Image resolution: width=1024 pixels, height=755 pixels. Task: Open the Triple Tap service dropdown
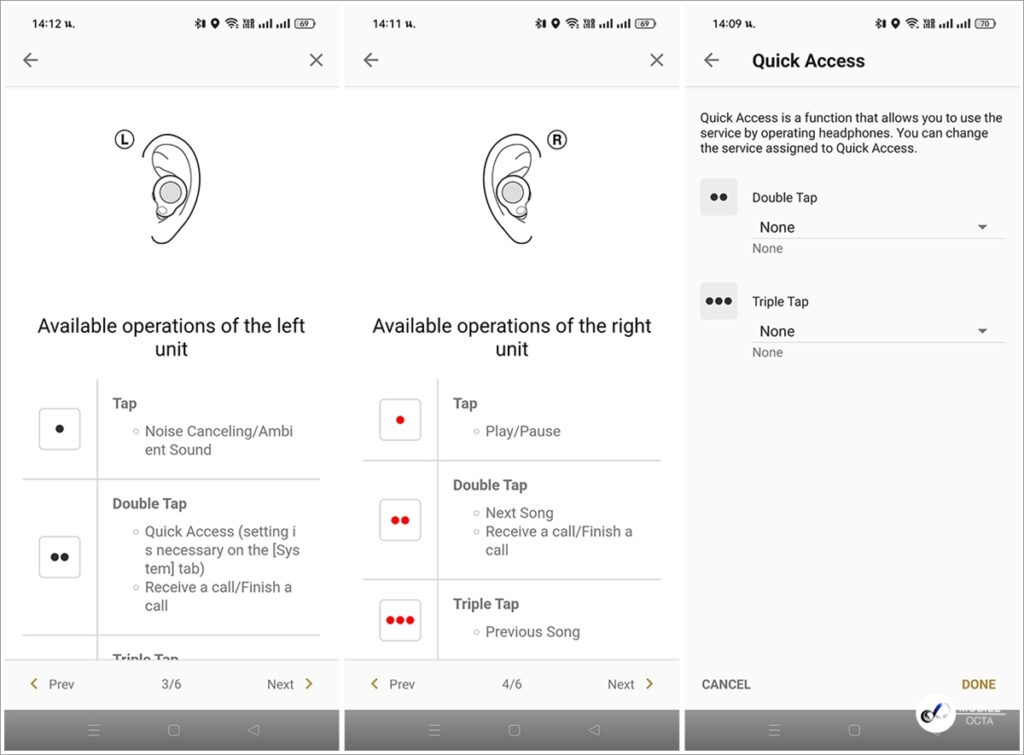878,331
